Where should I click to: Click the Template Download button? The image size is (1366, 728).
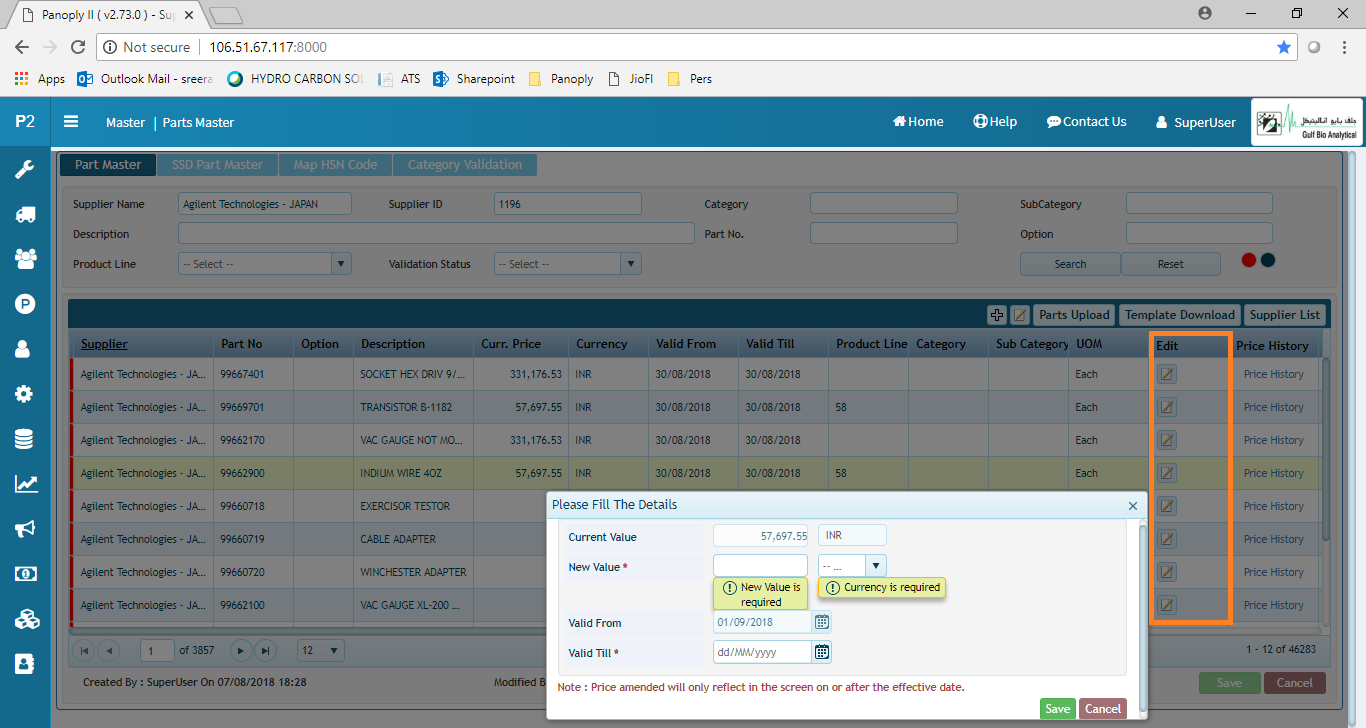coord(1180,315)
